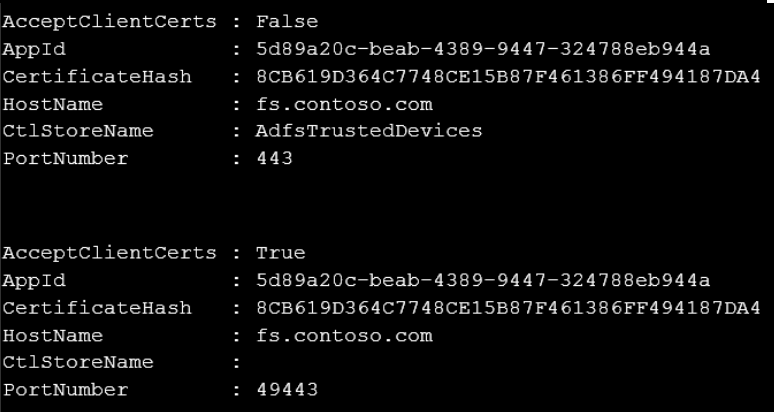Screen dimensions: 774x412
Task: Click the first HostName label
Action: click(x=53, y=104)
